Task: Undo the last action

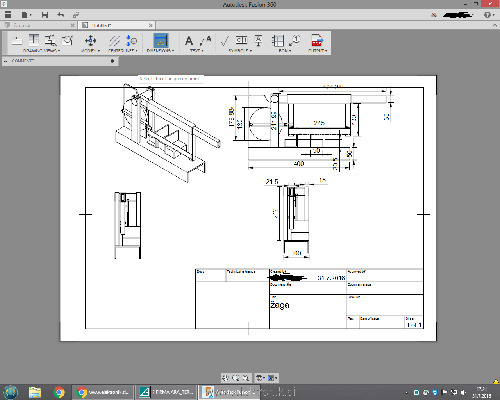Action: tap(60, 15)
